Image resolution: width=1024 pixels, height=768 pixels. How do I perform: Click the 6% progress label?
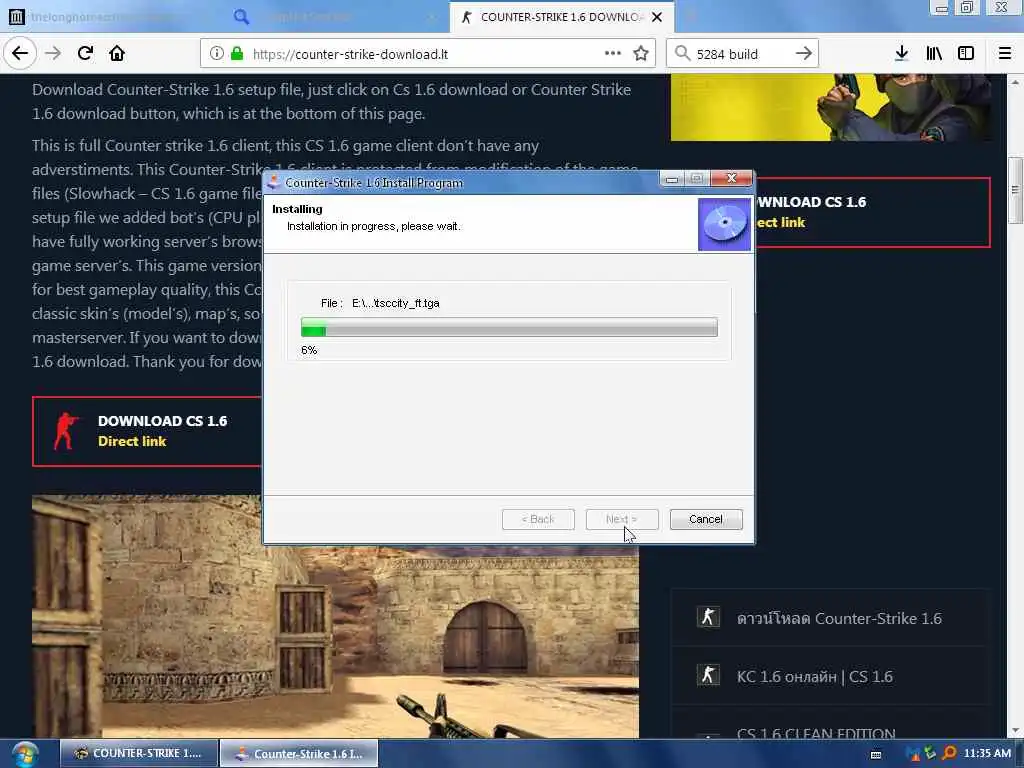[309, 350]
